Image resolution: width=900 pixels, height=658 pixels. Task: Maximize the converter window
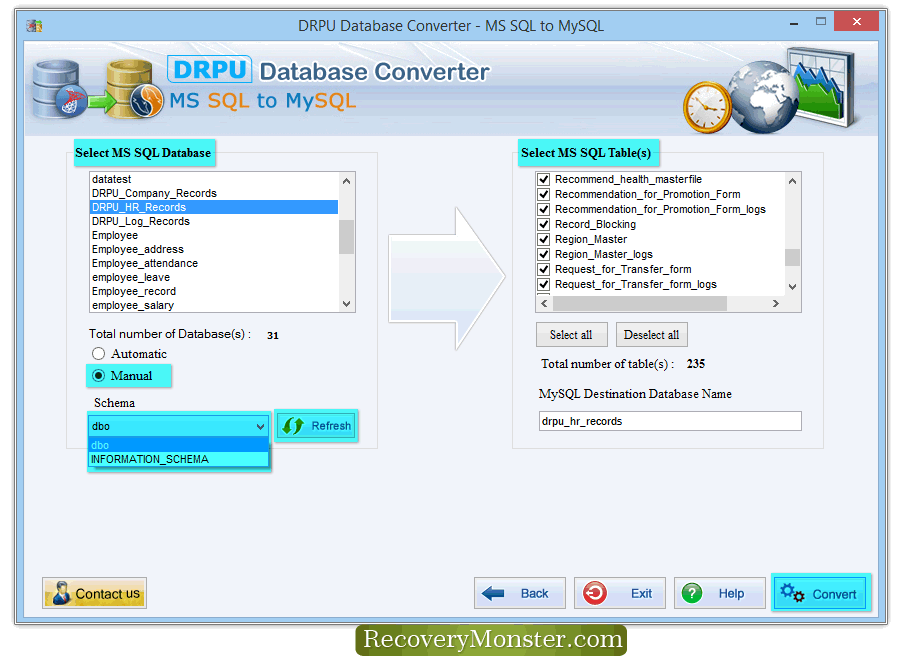pos(821,22)
